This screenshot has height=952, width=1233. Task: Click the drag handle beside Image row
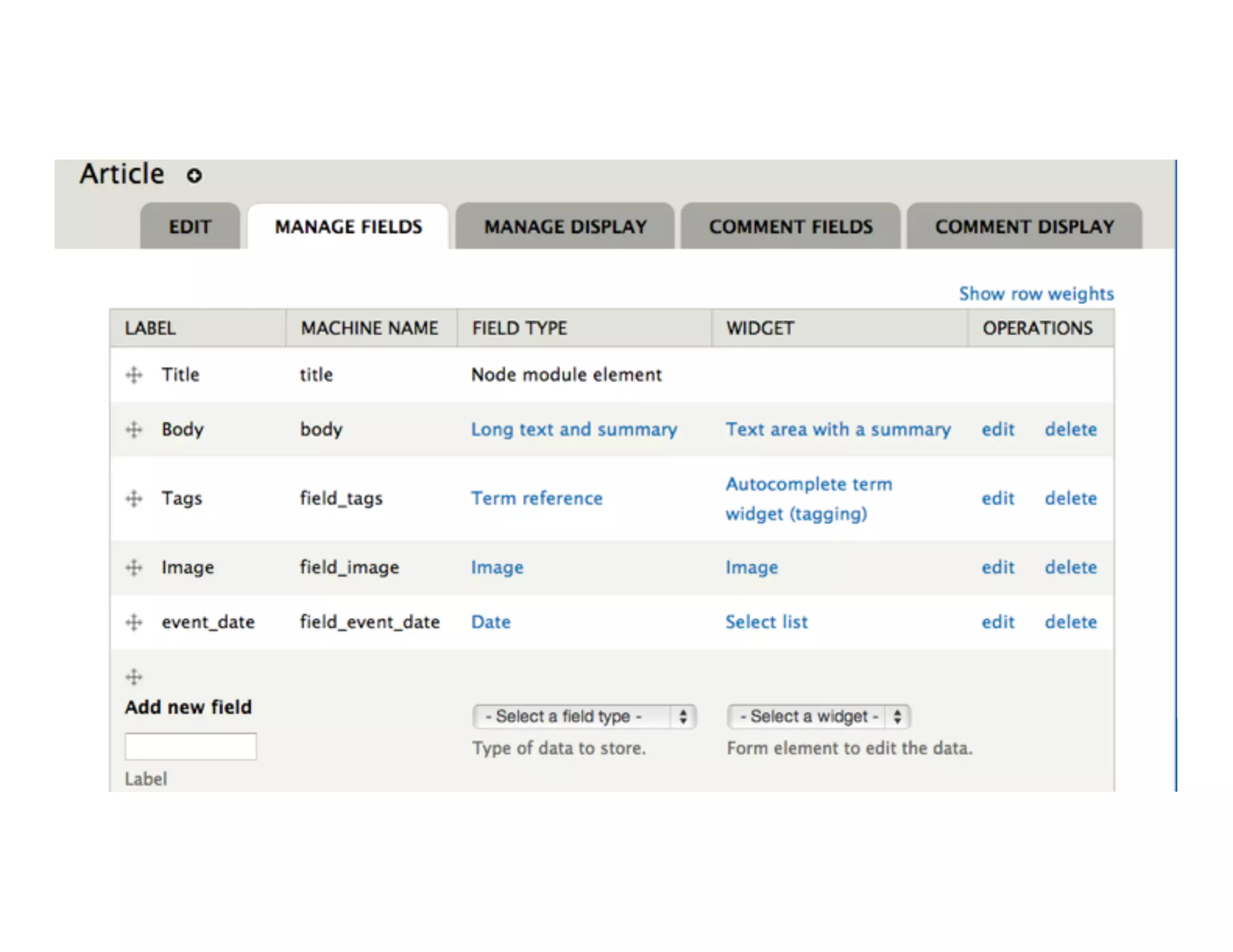click(134, 567)
